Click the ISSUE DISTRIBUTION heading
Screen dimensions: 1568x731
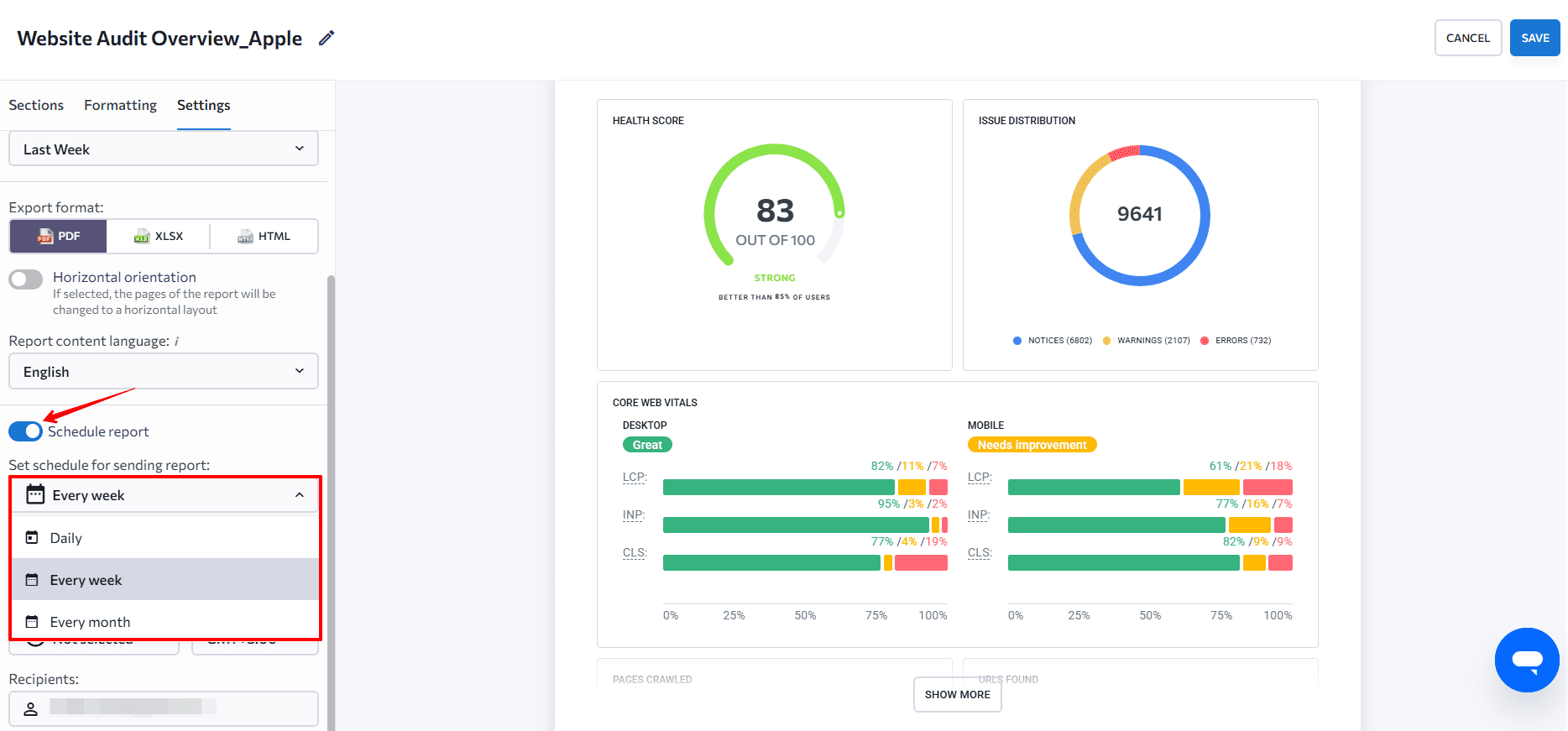click(1027, 121)
